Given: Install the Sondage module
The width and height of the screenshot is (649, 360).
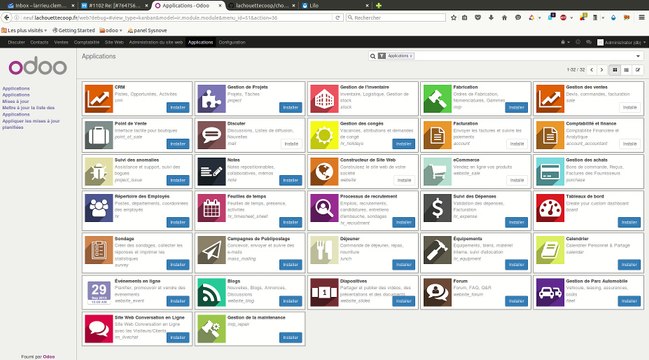Looking at the screenshot, I should (178, 265).
